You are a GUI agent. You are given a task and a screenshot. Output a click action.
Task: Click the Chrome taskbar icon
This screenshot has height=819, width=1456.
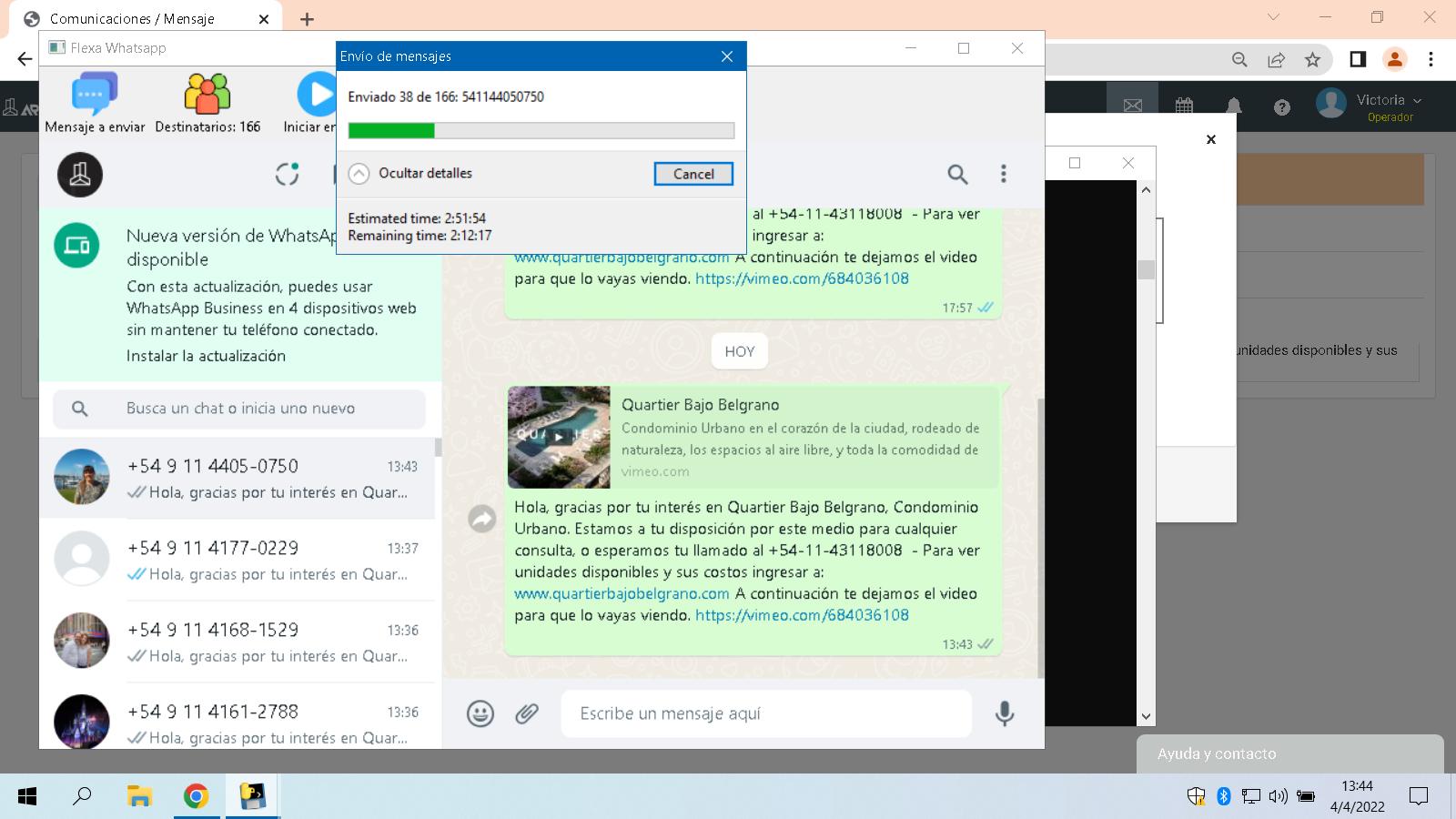(196, 796)
